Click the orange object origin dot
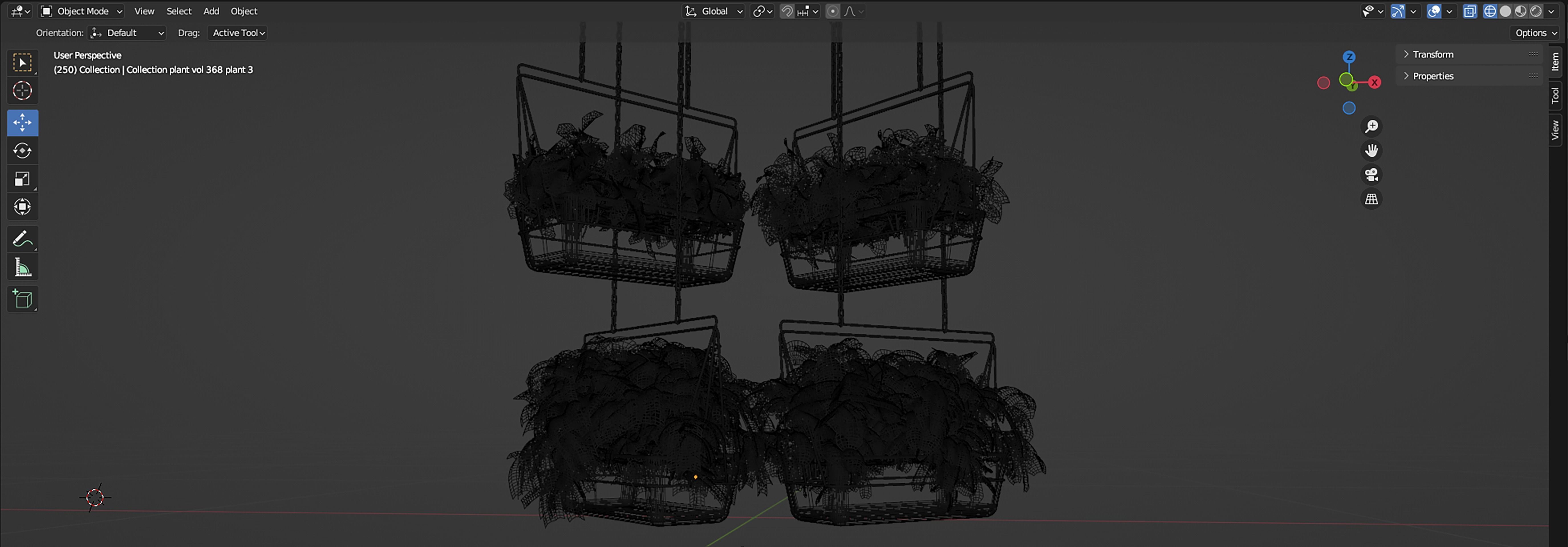The image size is (1568, 547). coord(696,477)
